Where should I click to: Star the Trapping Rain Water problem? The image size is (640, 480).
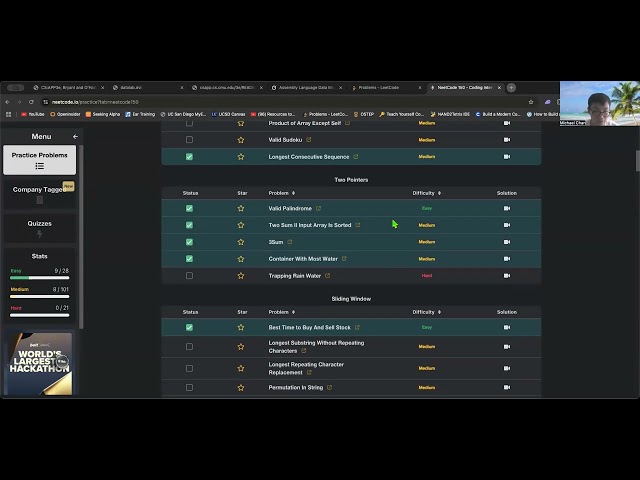click(241, 276)
